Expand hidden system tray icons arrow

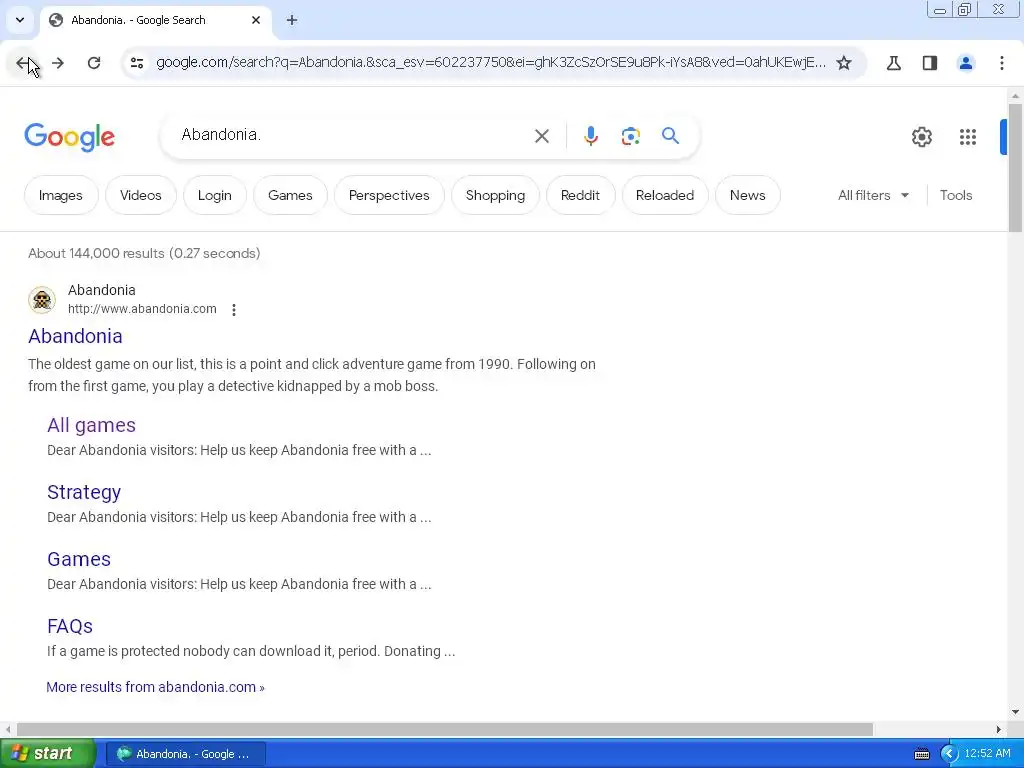948,754
